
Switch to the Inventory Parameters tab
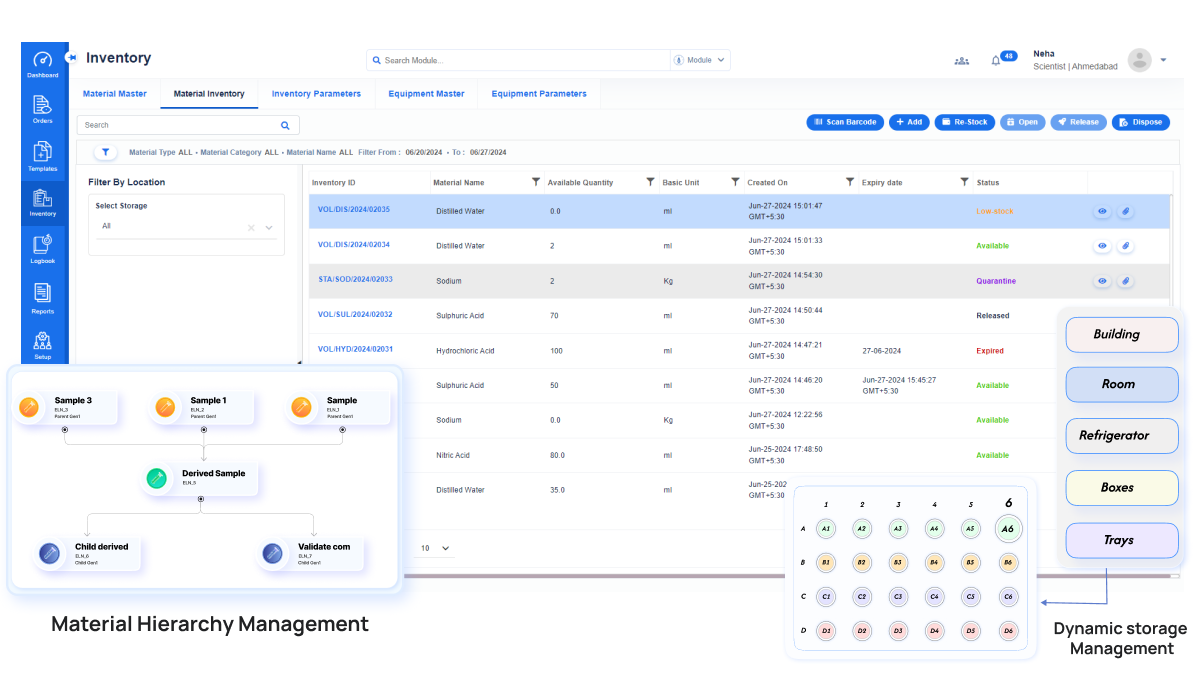pos(316,94)
